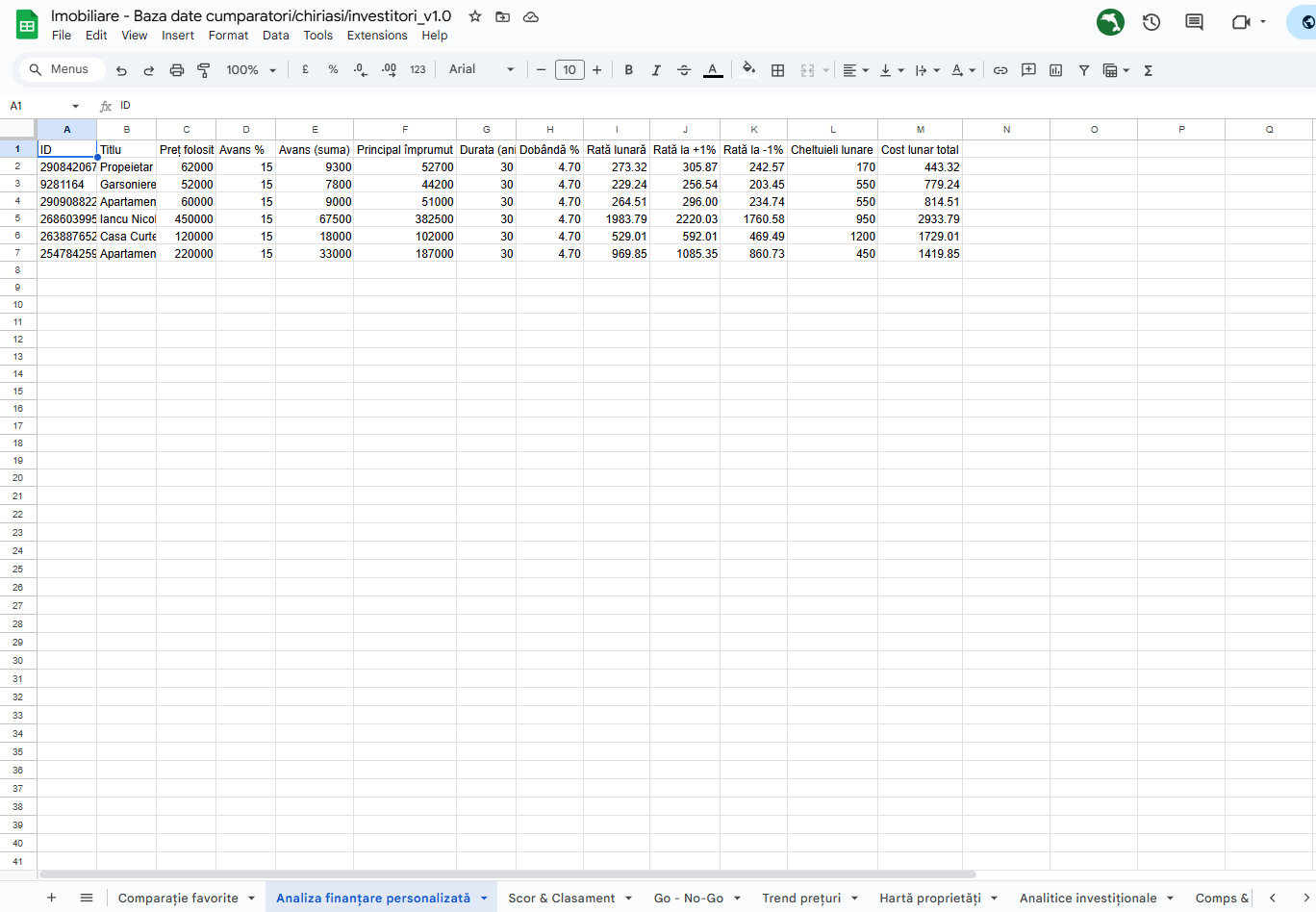
Task: Open the borders tool
Action: pyautogui.click(x=778, y=70)
